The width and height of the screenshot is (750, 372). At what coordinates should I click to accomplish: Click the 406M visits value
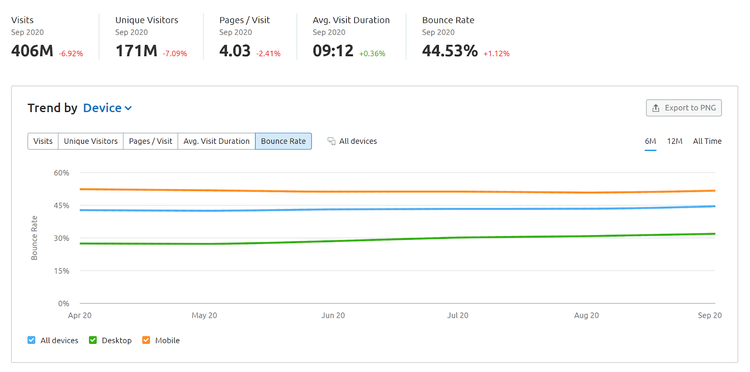(32, 51)
